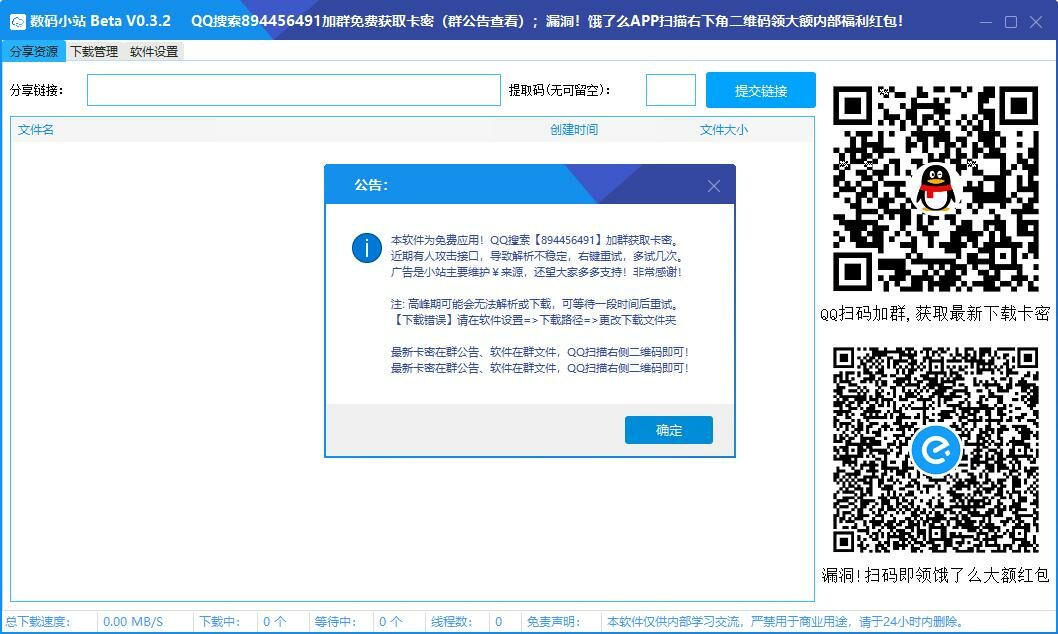Click the 创建时间 column header
This screenshot has height=634, width=1058.
coord(574,129)
